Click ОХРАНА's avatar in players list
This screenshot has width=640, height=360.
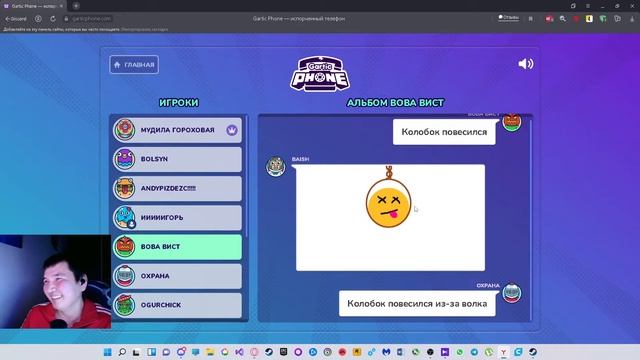[124, 276]
